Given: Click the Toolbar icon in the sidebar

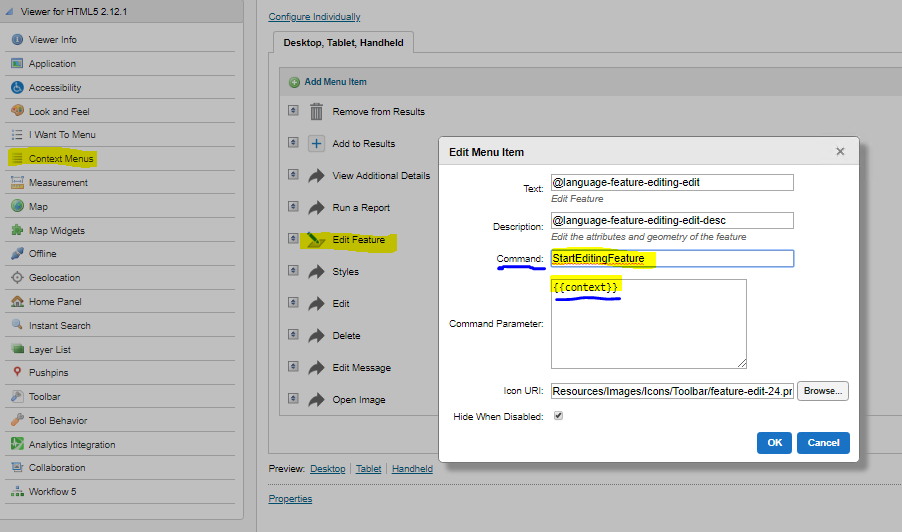Looking at the screenshot, I should pyautogui.click(x=17, y=396).
